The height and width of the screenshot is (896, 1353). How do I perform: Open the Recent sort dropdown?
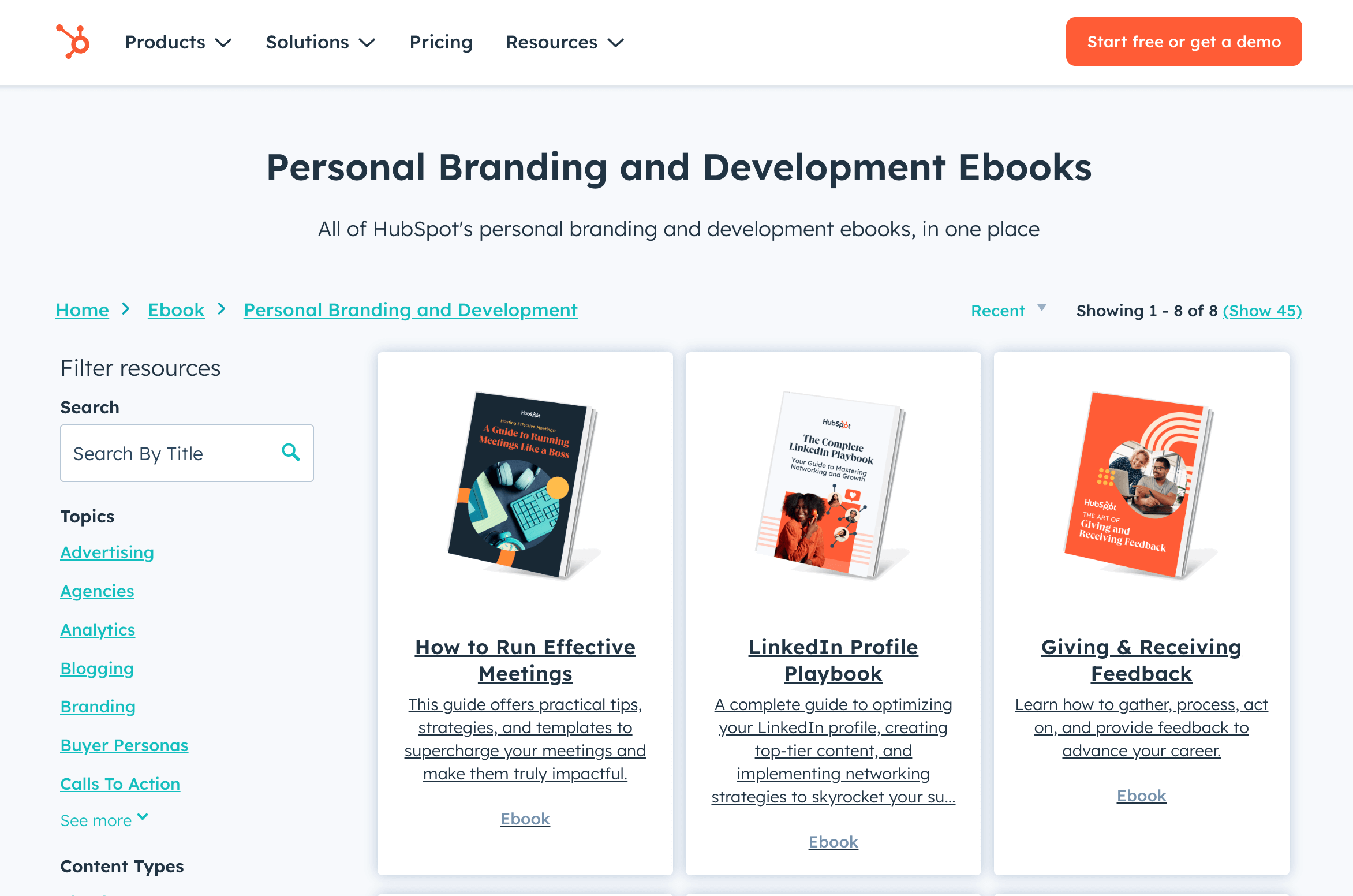pos(1008,311)
